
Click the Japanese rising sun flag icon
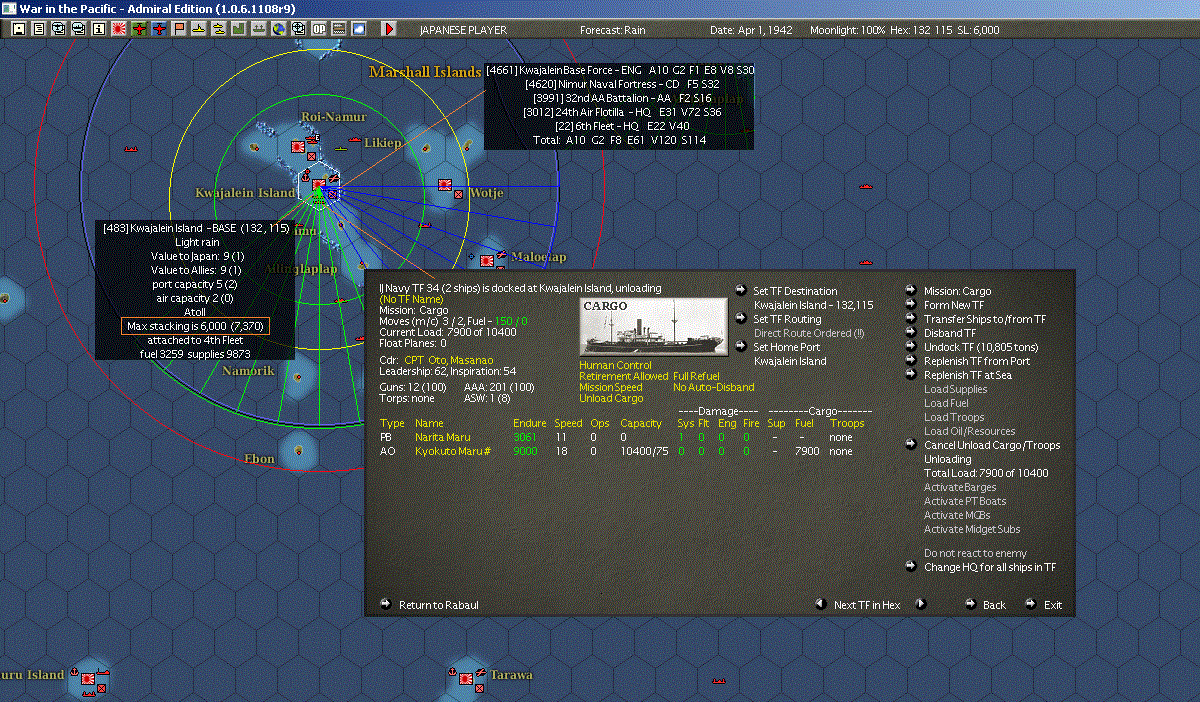pyautogui.click(x=118, y=29)
